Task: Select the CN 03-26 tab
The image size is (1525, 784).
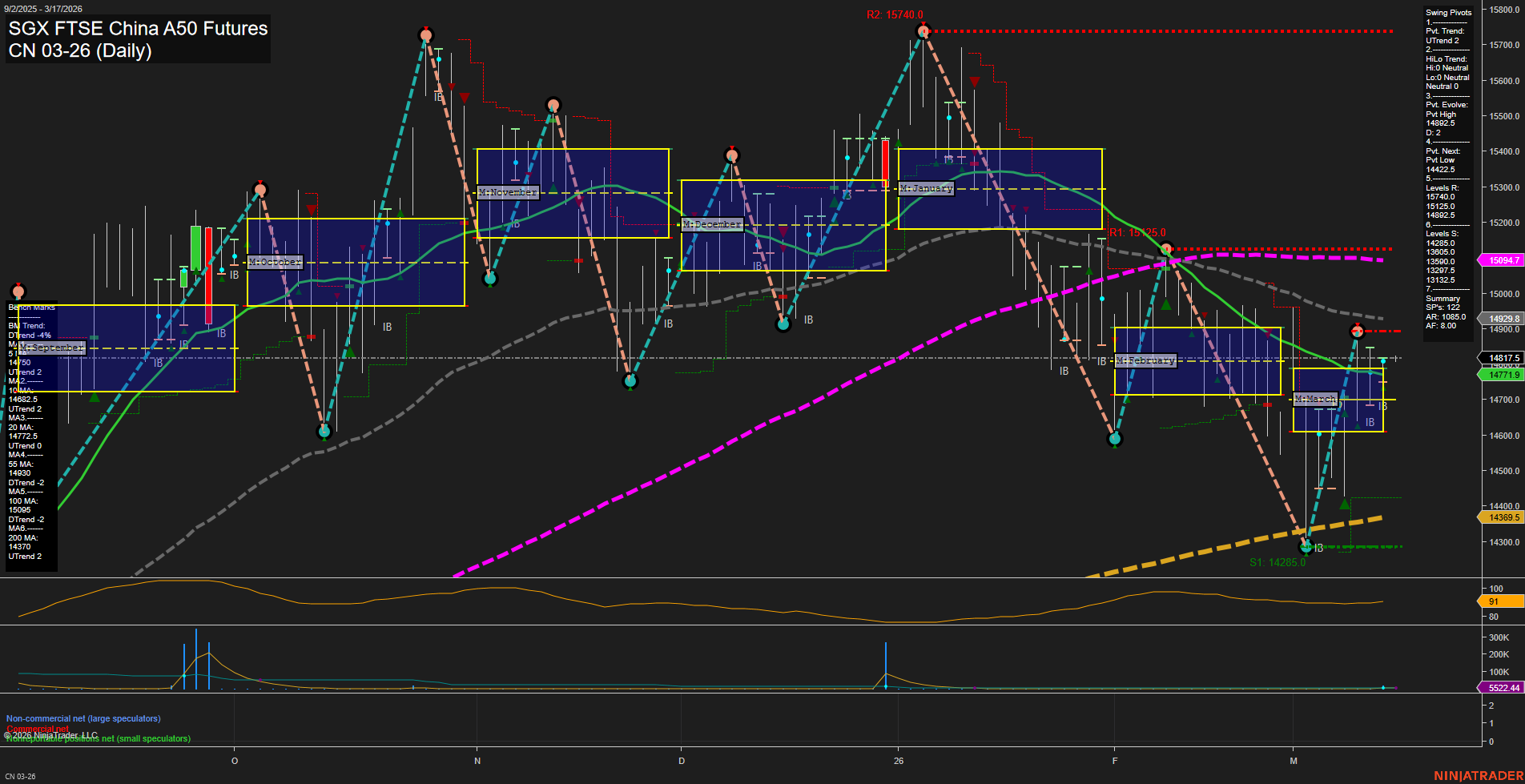Action: pyautogui.click(x=22, y=778)
